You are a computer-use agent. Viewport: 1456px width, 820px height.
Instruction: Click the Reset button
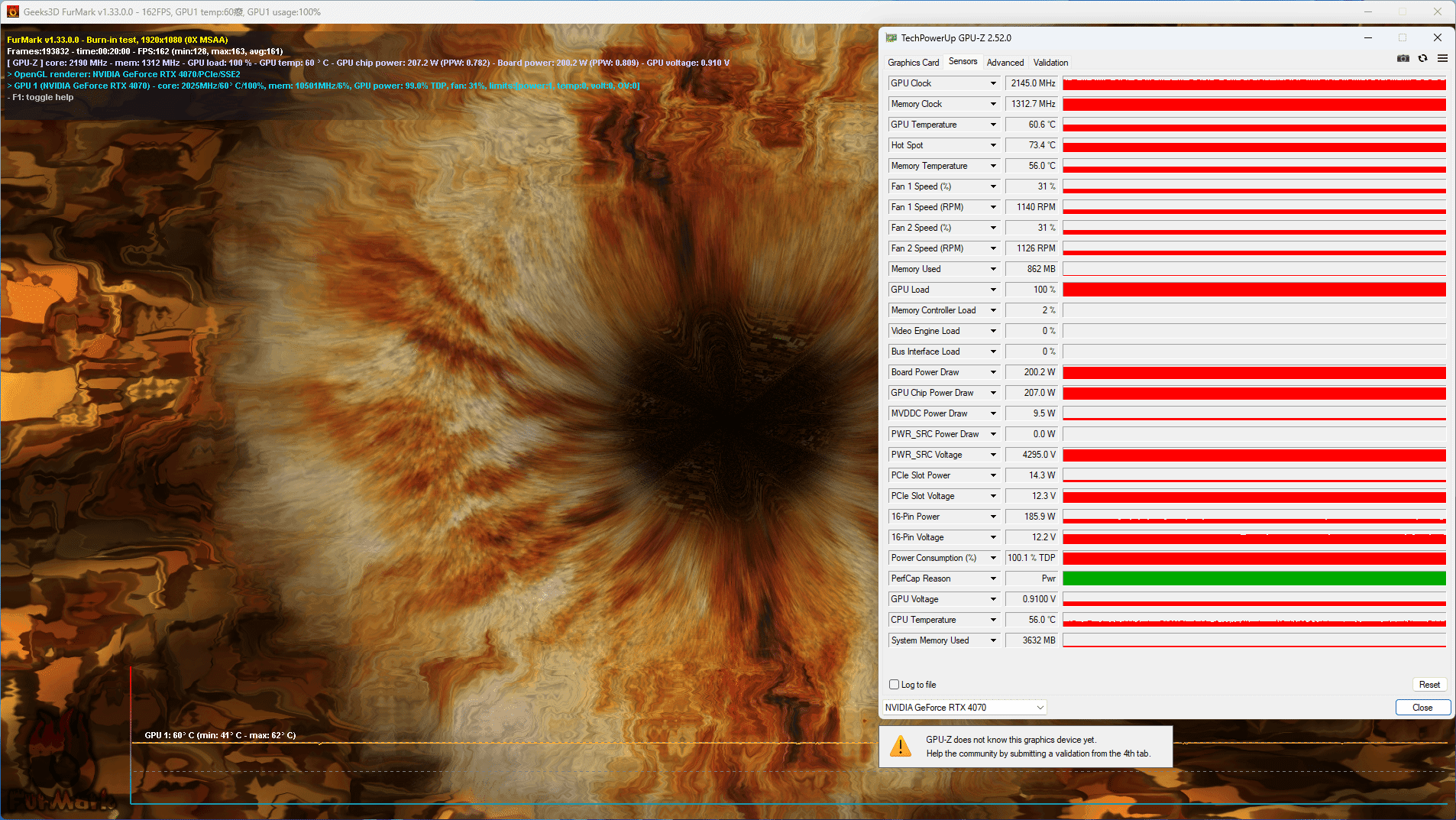tap(1429, 685)
